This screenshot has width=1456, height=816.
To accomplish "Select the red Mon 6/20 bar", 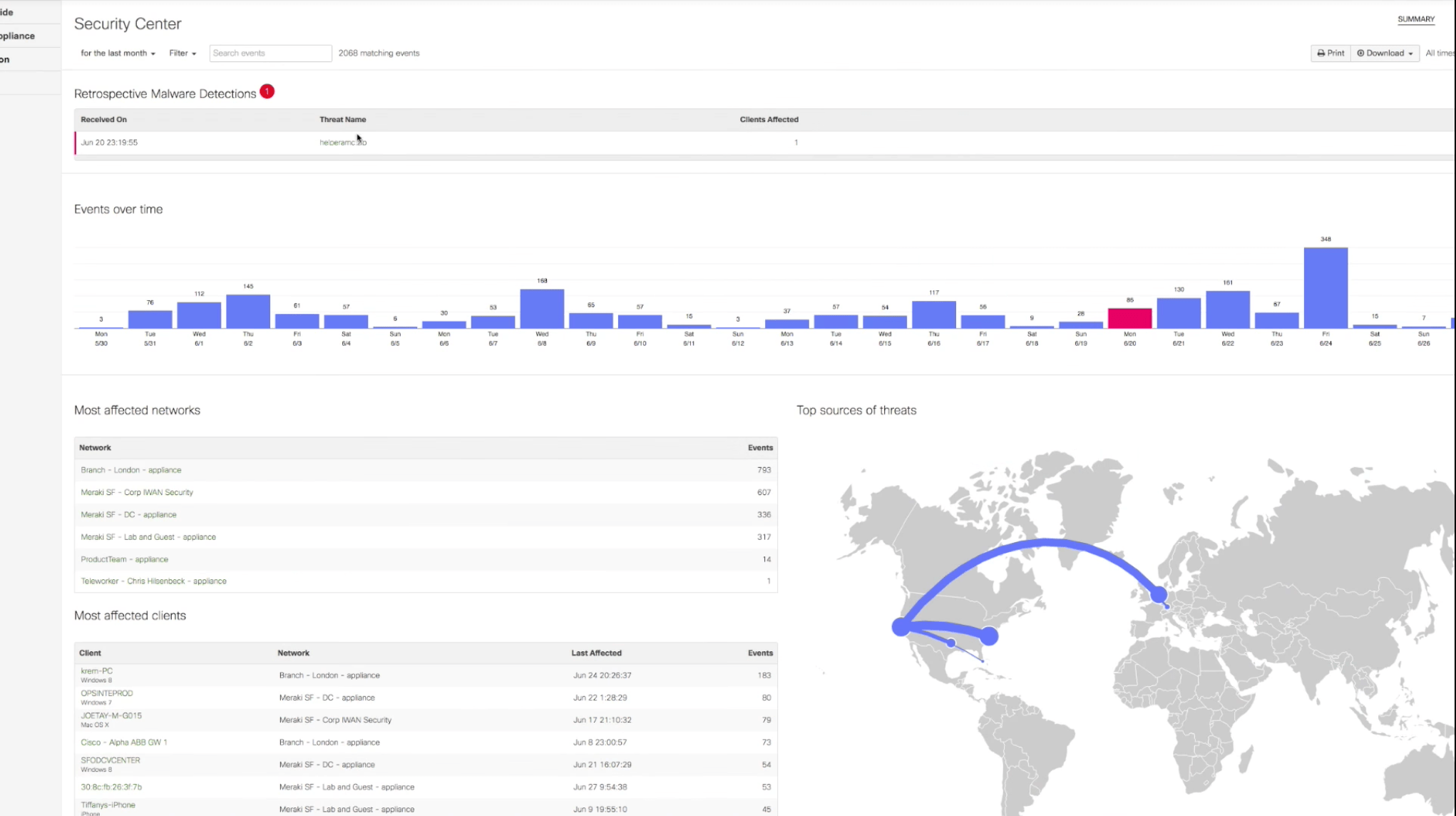I will [x=1129, y=318].
